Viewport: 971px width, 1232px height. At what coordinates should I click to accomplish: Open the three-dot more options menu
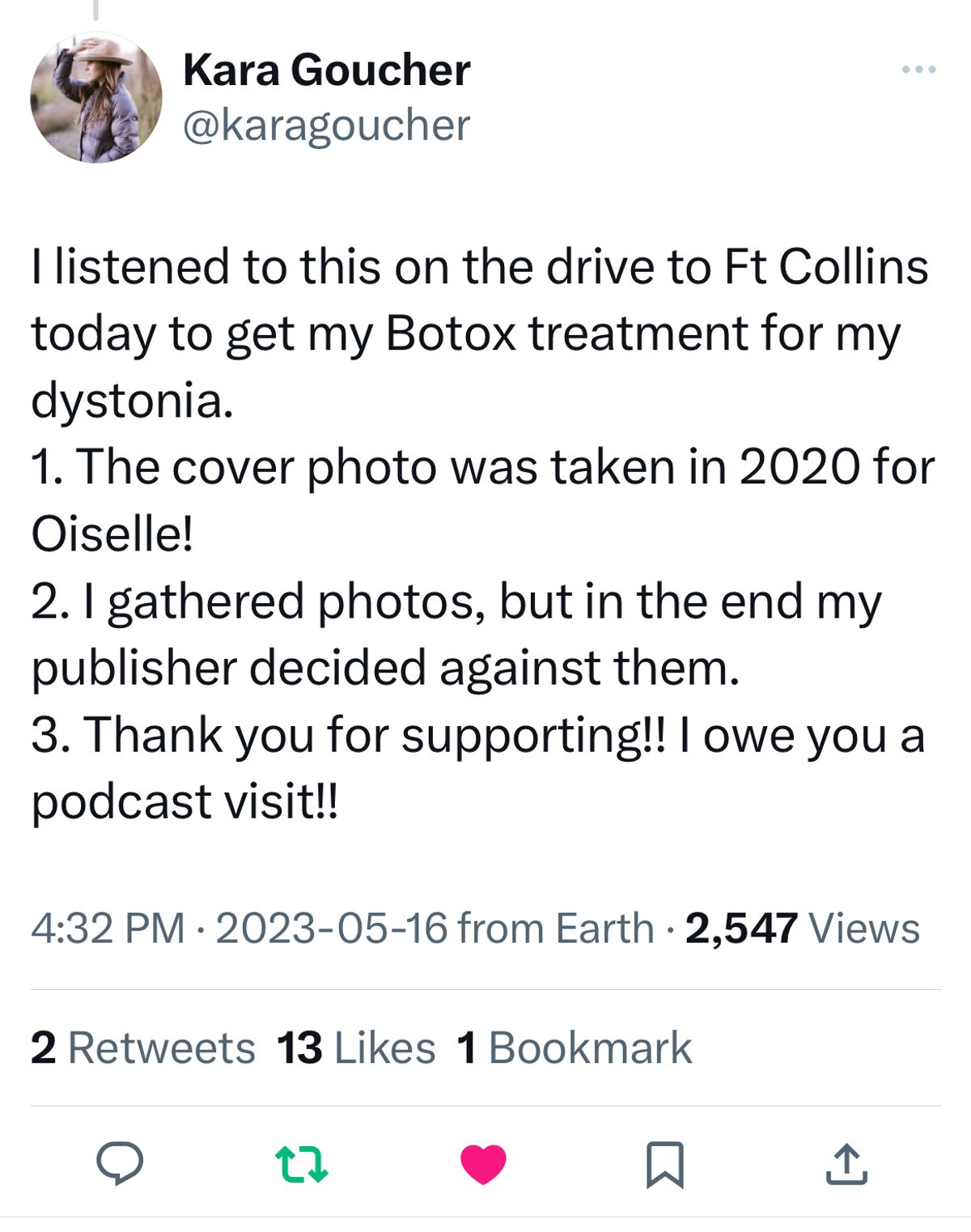pyautogui.click(x=919, y=70)
